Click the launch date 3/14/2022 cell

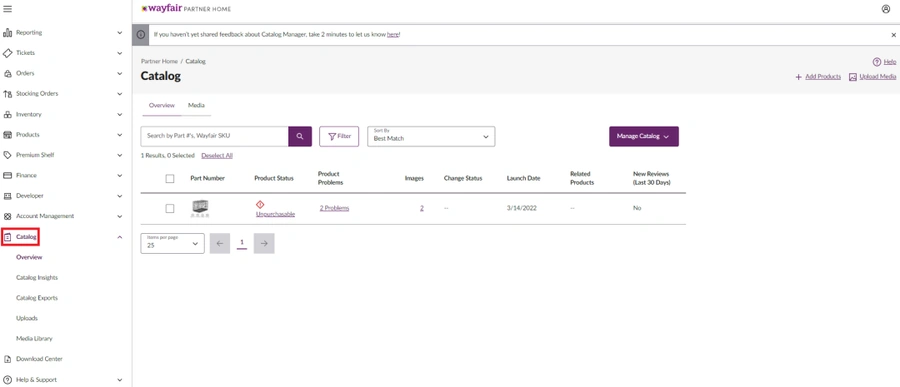click(x=522, y=208)
